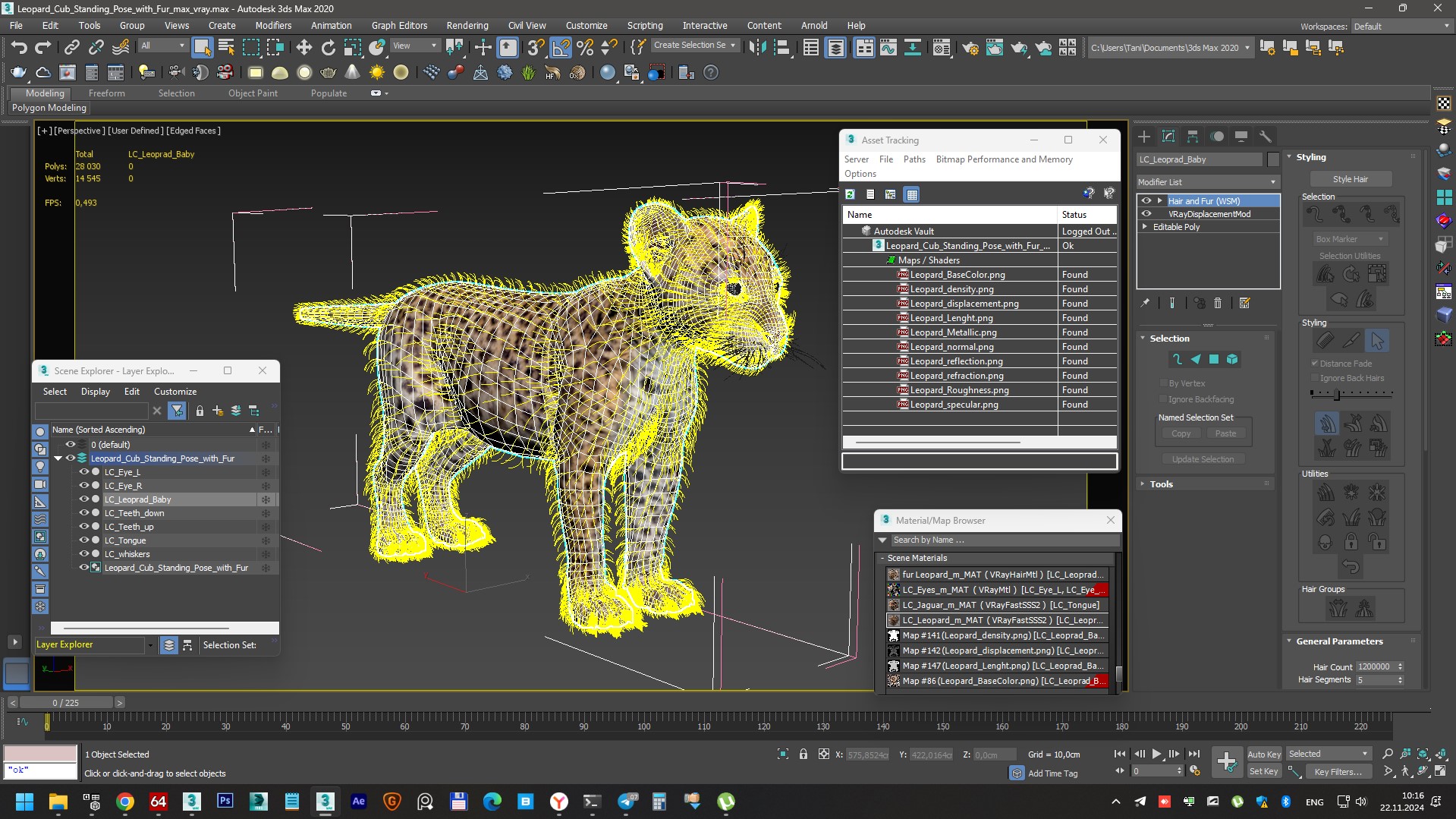
Task: Click the Undo arrow icon
Action: pos(19,48)
